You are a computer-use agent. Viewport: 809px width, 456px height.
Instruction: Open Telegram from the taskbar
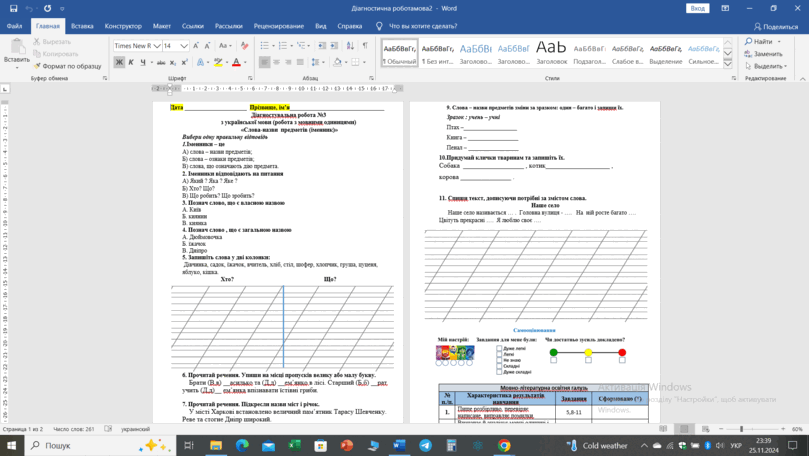click(425, 445)
